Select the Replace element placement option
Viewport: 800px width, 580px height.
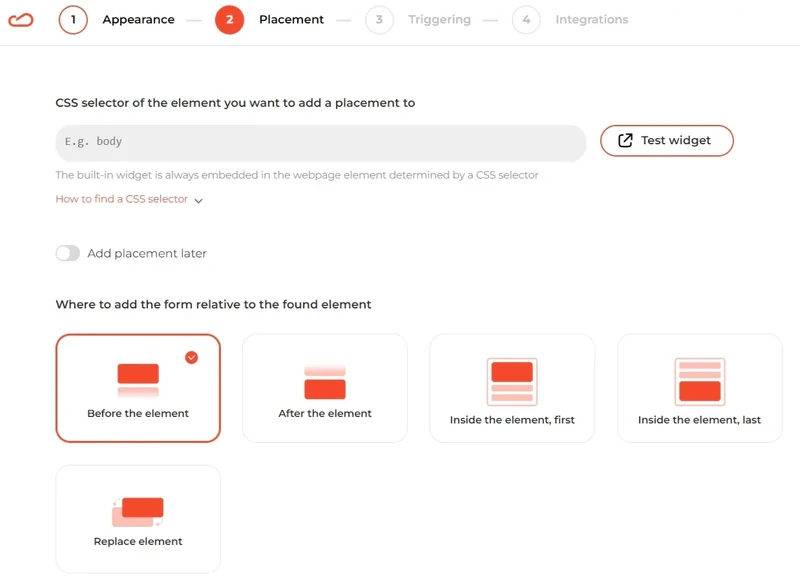pos(137,518)
